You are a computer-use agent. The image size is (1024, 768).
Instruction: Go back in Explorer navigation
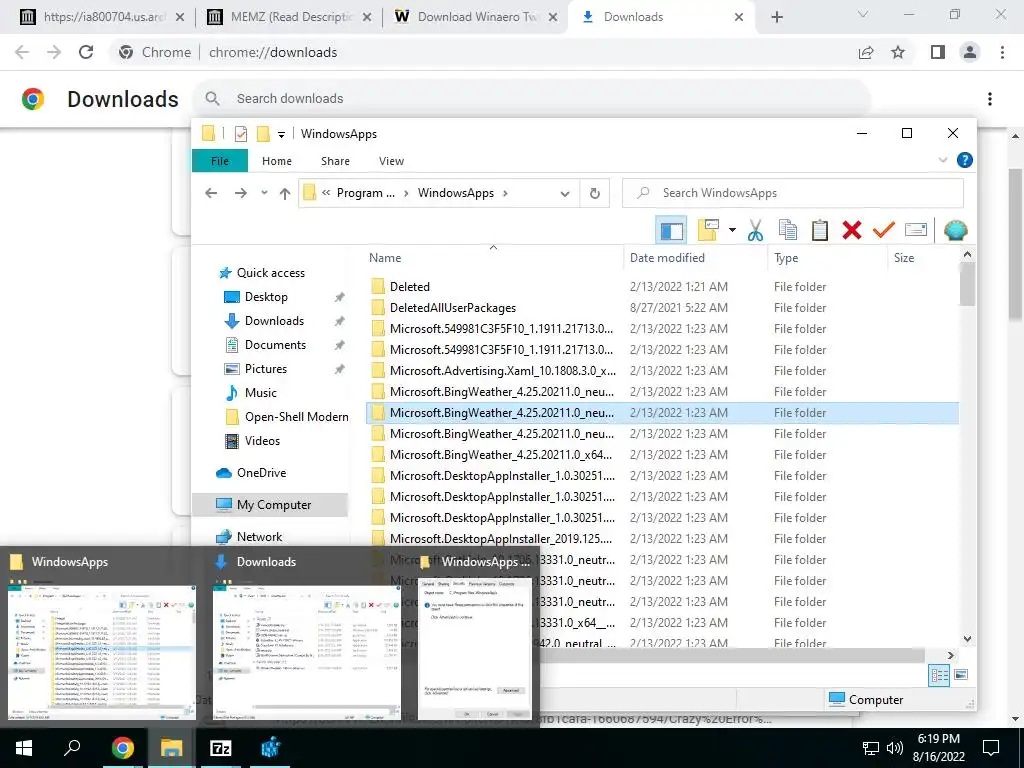coord(211,193)
